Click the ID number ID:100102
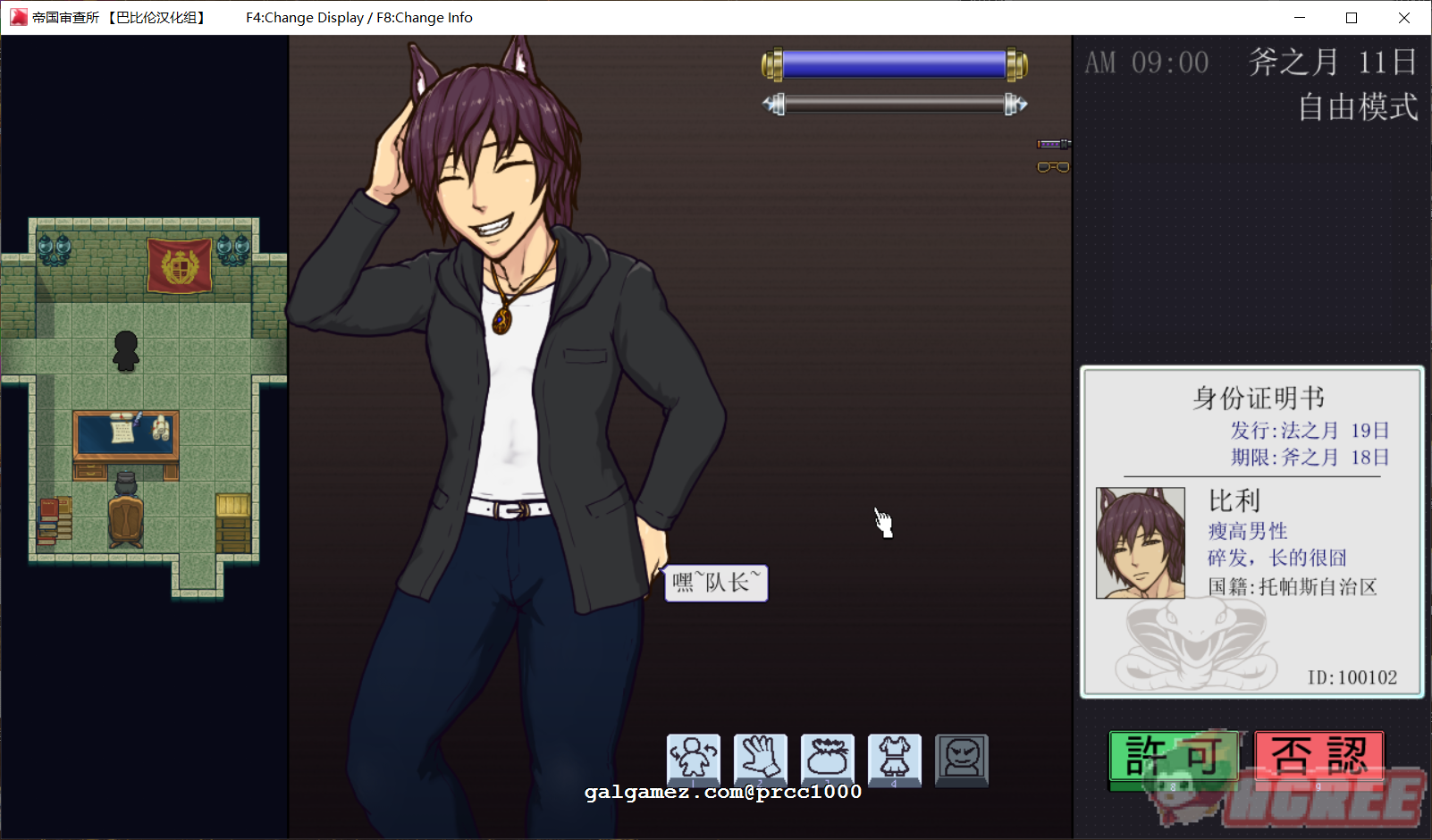 1352,677
